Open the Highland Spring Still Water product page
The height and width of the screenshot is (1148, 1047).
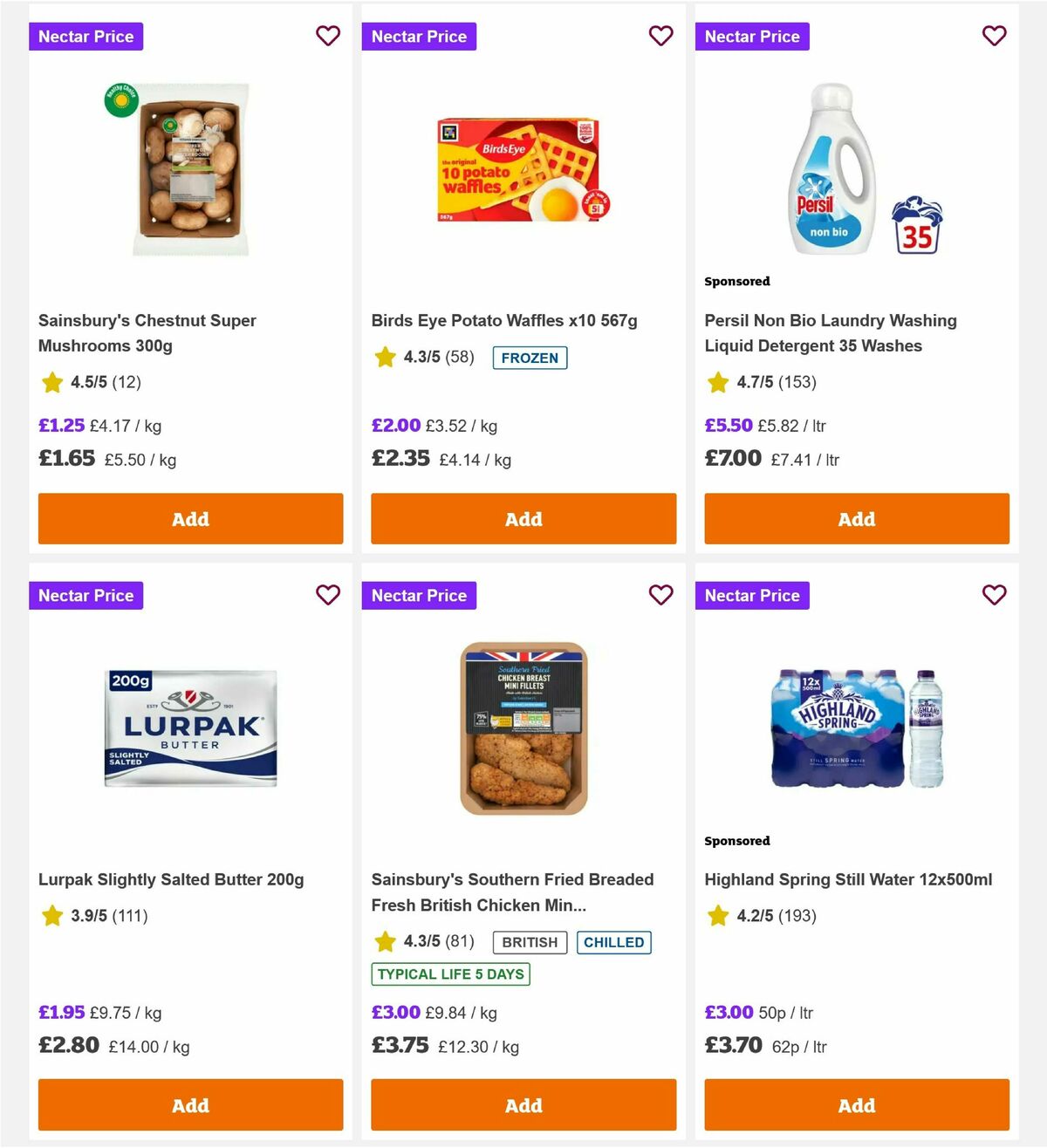(849, 879)
